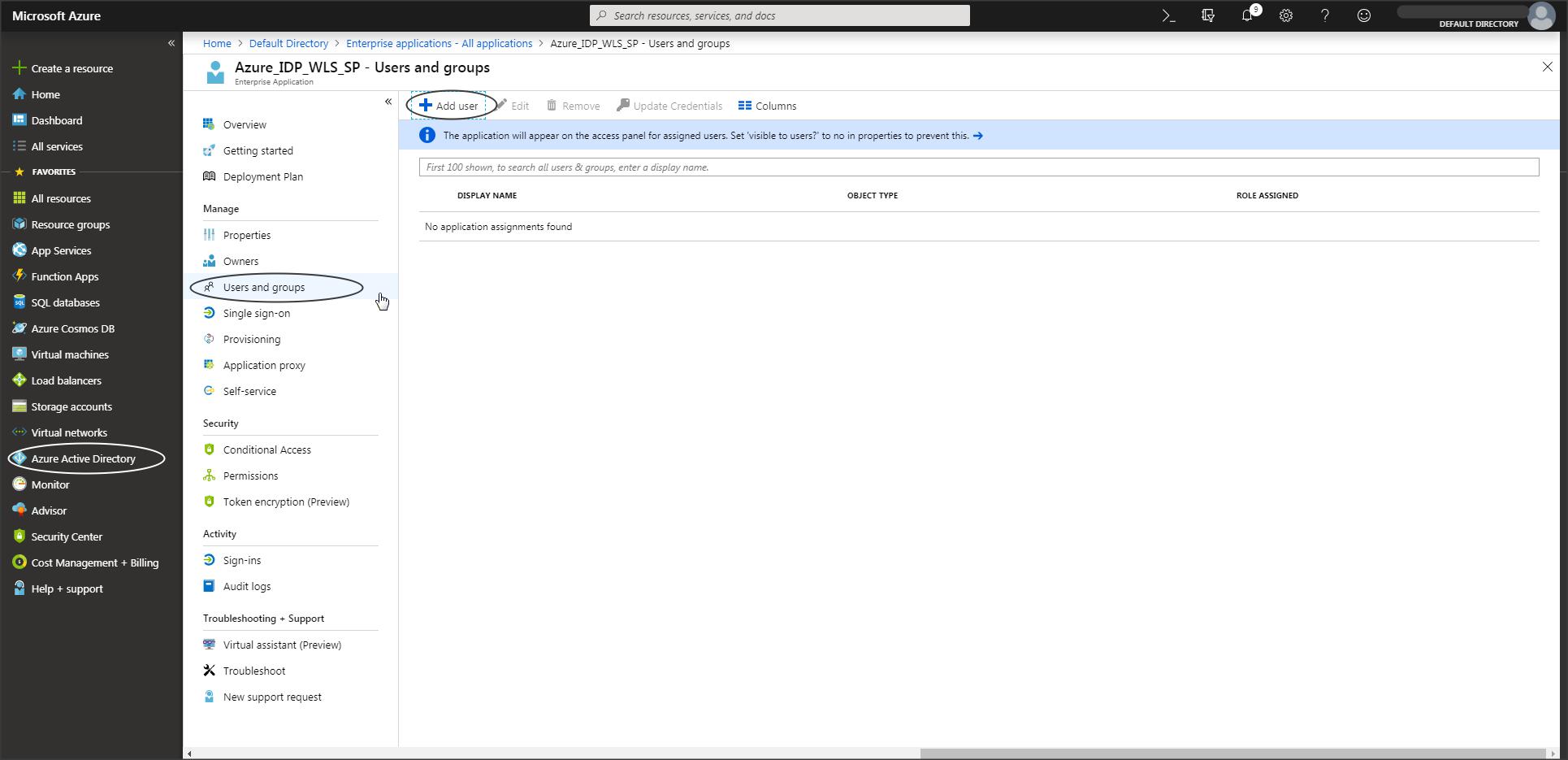The image size is (1568, 760).
Task: Click the SQL databases icon
Action: tap(19, 302)
